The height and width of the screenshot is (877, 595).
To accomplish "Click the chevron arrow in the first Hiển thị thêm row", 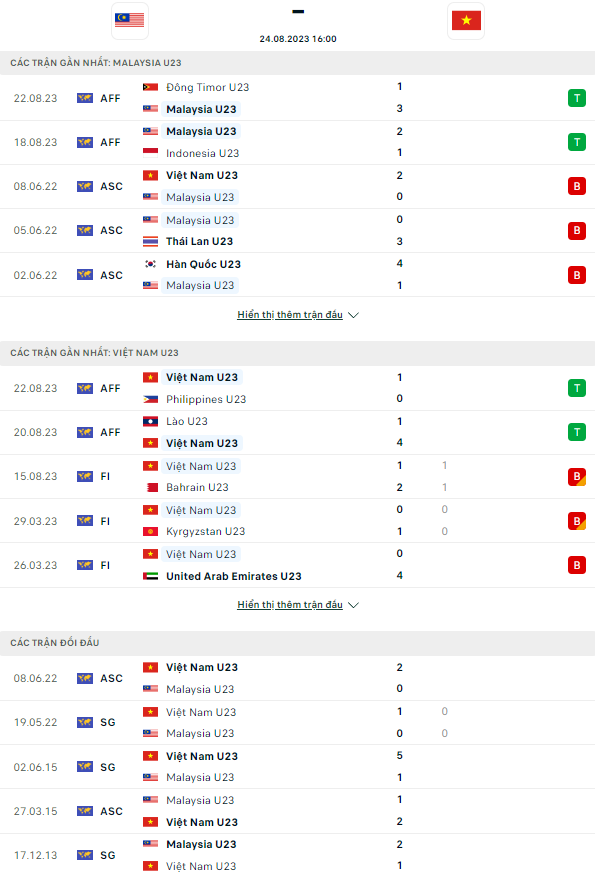I will click(x=353, y=314).
